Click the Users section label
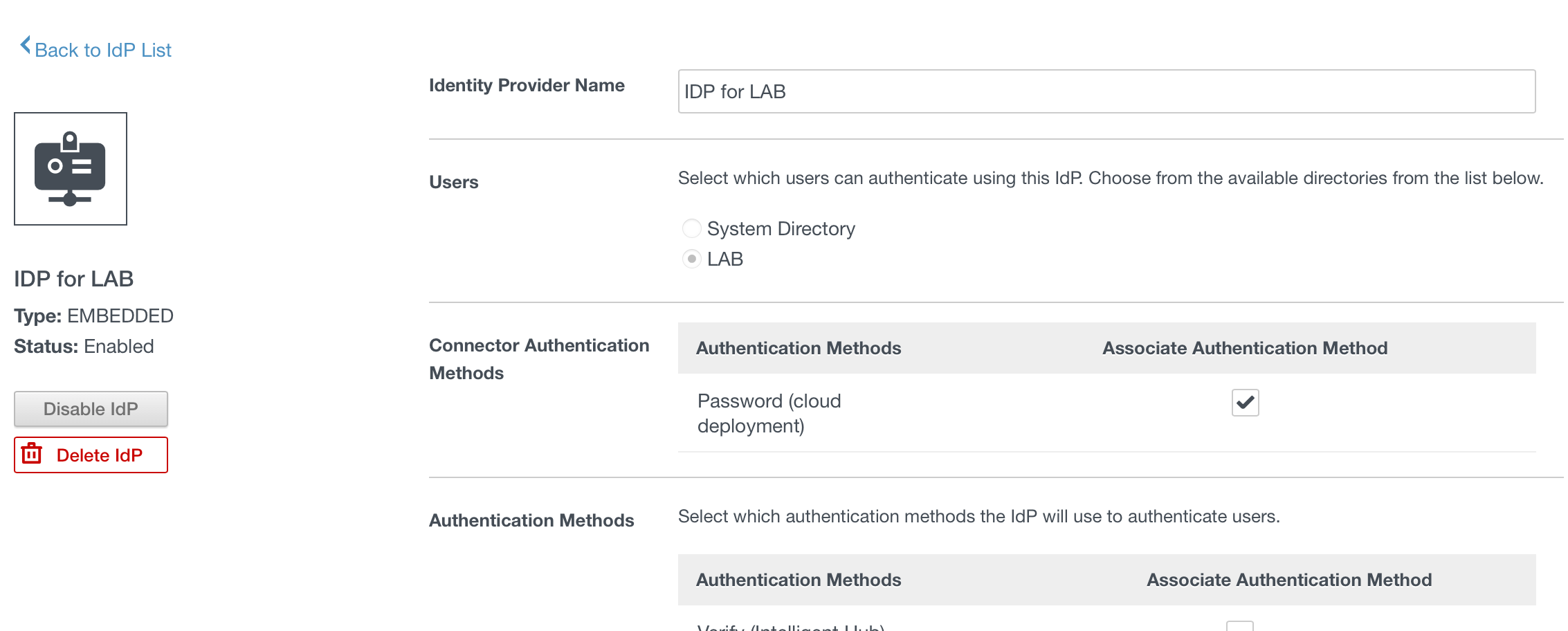Viewport: 1568px width, 631px height. [x=453, y=182]
